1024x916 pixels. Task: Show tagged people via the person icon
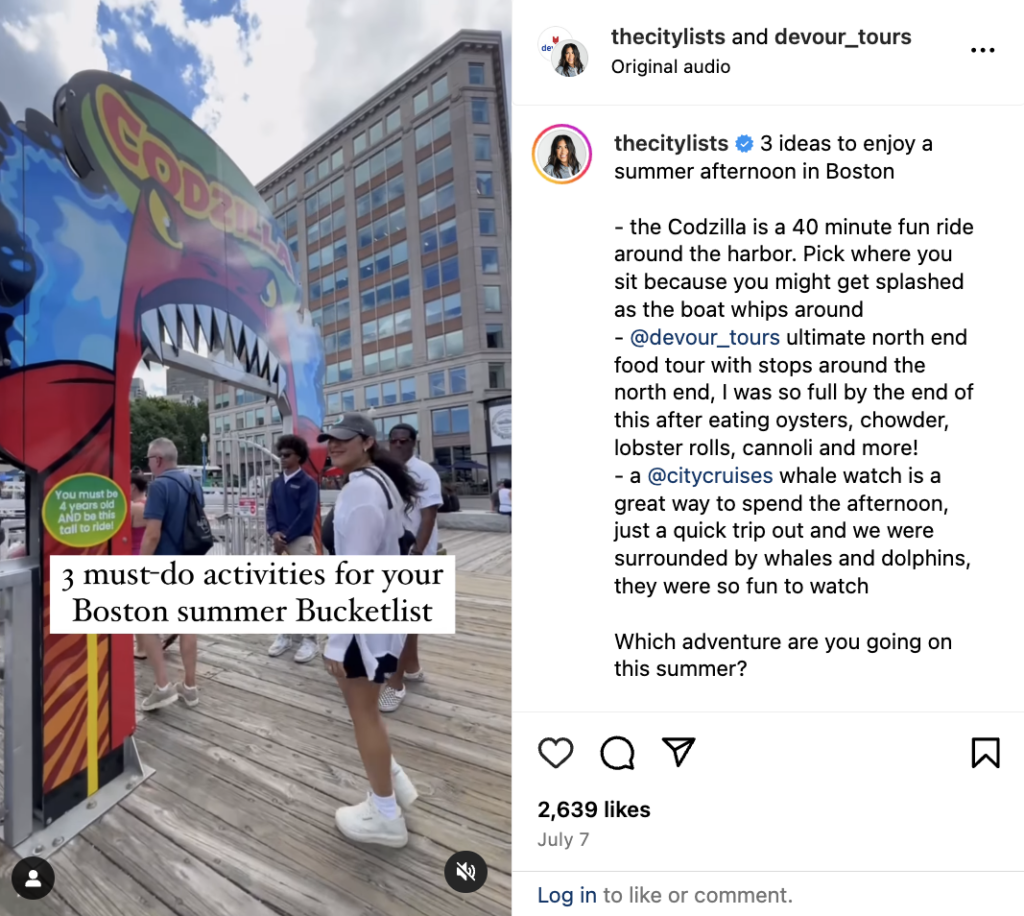(x=33, y=878)
